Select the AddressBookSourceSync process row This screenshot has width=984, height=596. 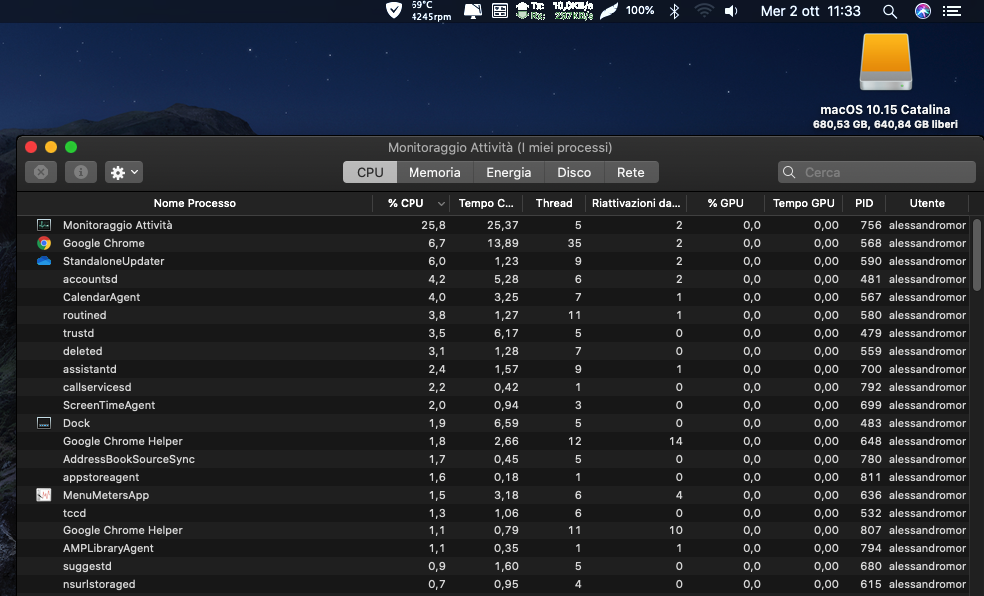point(495,459)
